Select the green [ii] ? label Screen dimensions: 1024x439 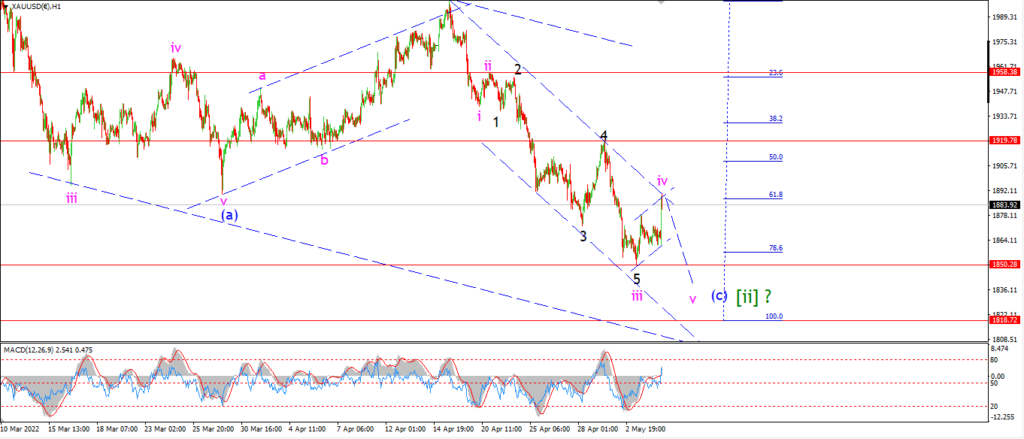[x=754, y=297]
